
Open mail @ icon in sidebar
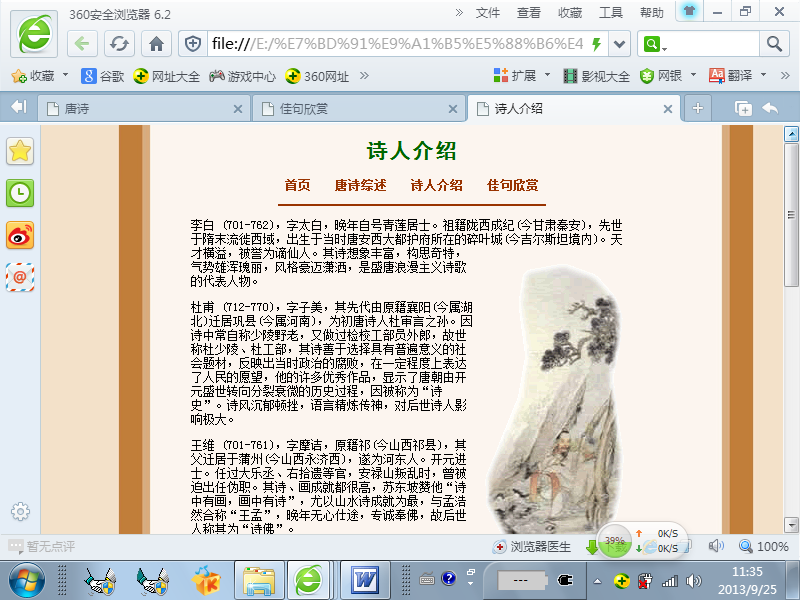(x=20, y=275)
